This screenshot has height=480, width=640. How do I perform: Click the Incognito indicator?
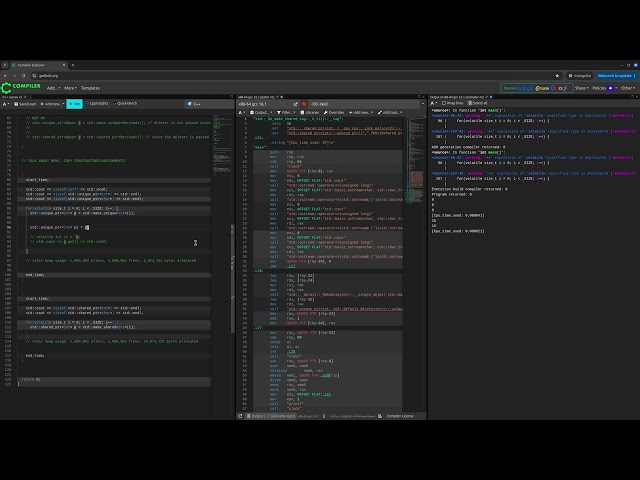coord(580,76)
